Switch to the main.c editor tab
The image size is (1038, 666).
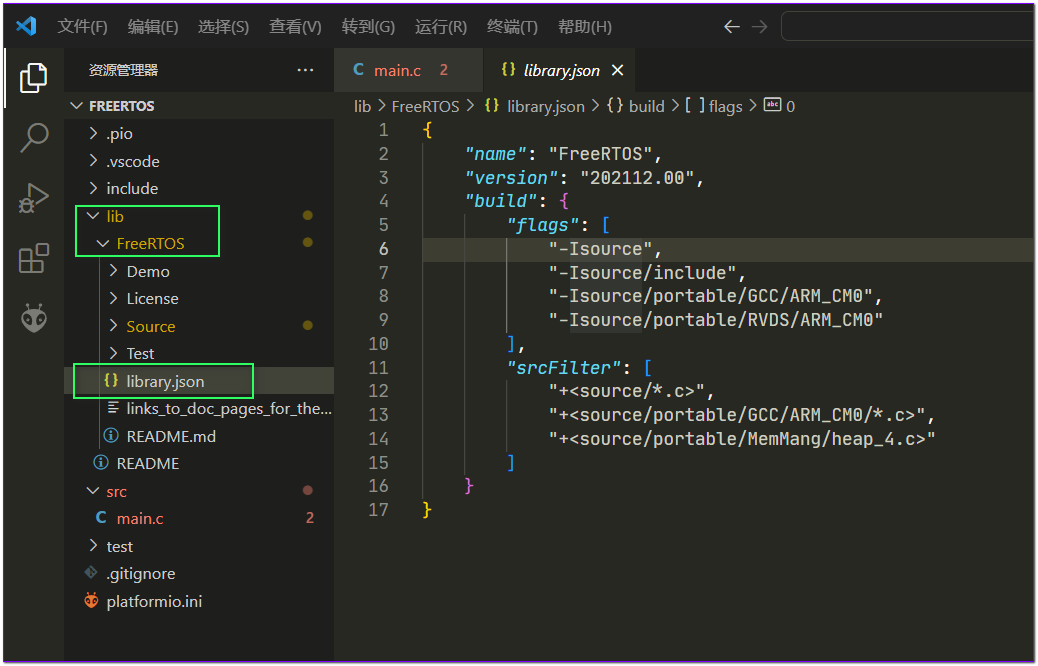[408, 70]
